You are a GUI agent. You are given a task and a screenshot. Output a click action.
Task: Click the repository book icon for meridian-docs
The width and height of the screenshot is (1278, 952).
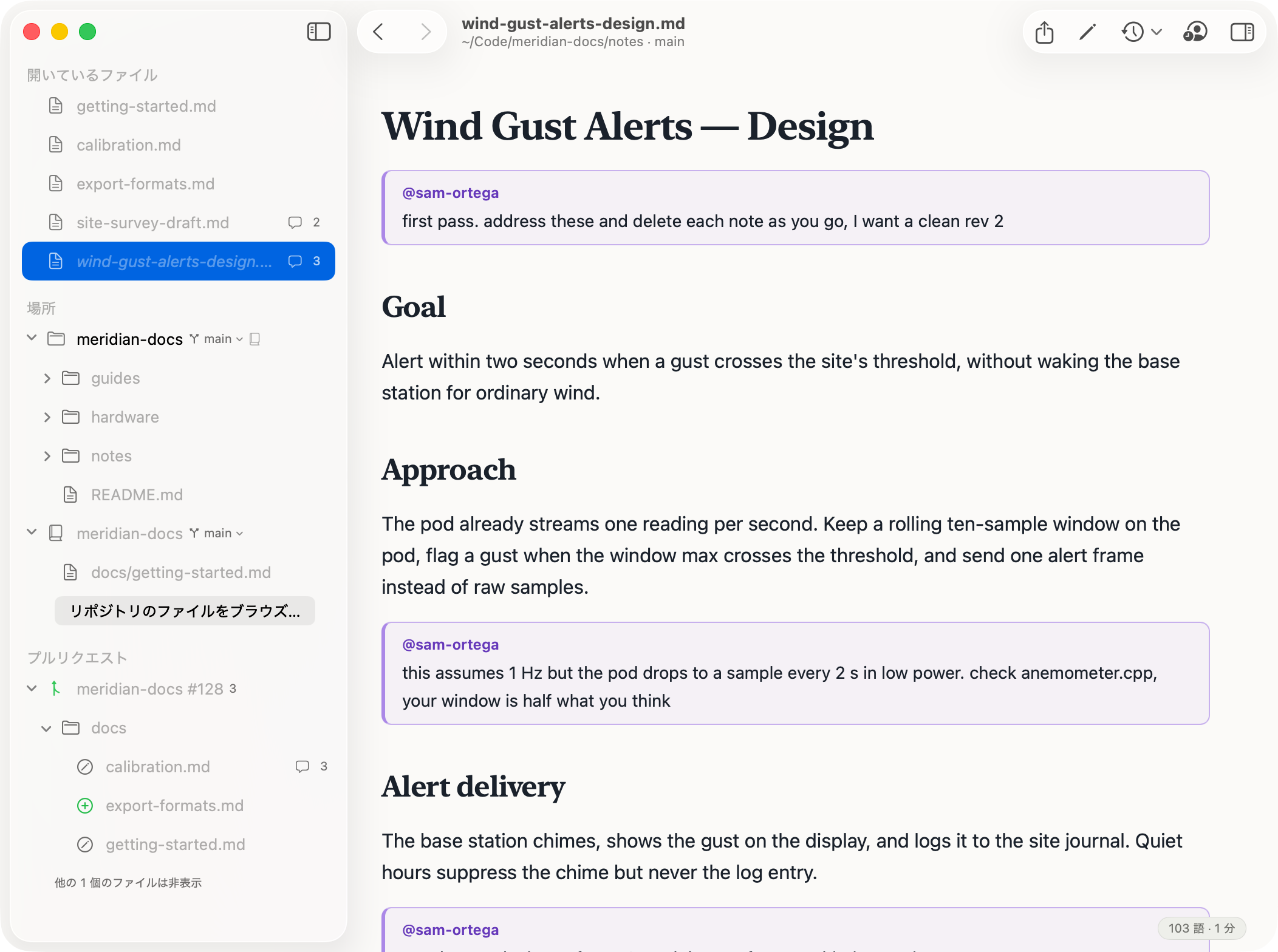pos(56,533)
